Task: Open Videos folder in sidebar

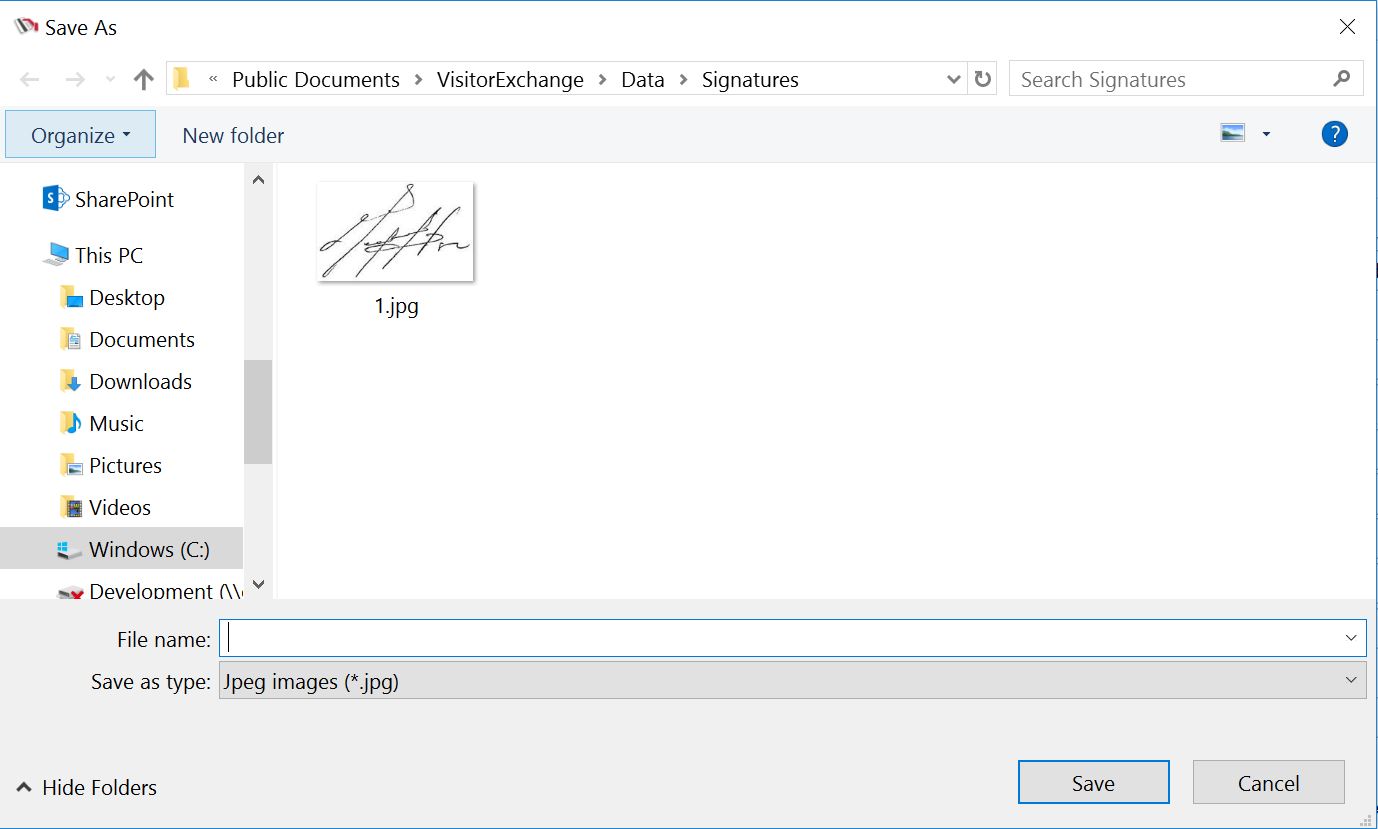Action: [x=121, y=507]
